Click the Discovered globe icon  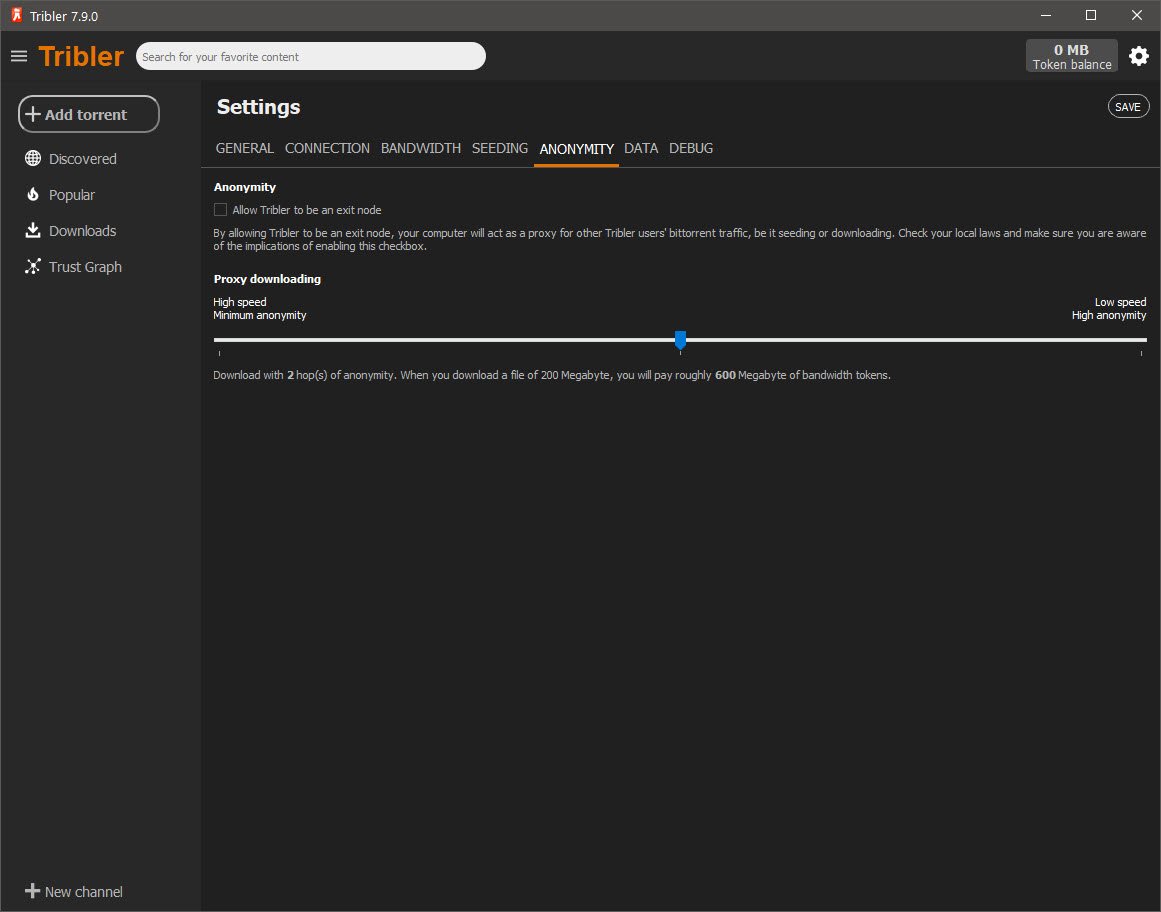point(33,158)
